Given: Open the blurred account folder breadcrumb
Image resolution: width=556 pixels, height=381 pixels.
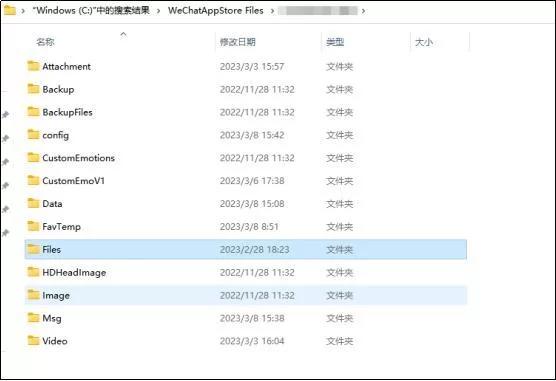Looking at the screenshot, I should [x=318, y=11].
